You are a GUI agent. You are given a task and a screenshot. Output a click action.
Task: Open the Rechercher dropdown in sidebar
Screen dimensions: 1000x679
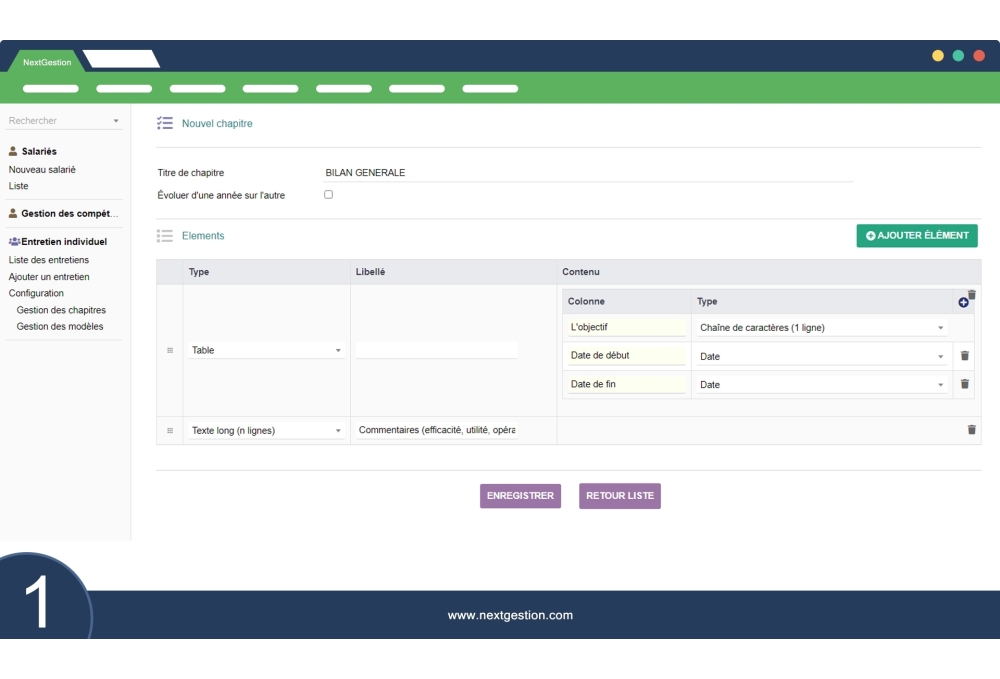point(64,121)
